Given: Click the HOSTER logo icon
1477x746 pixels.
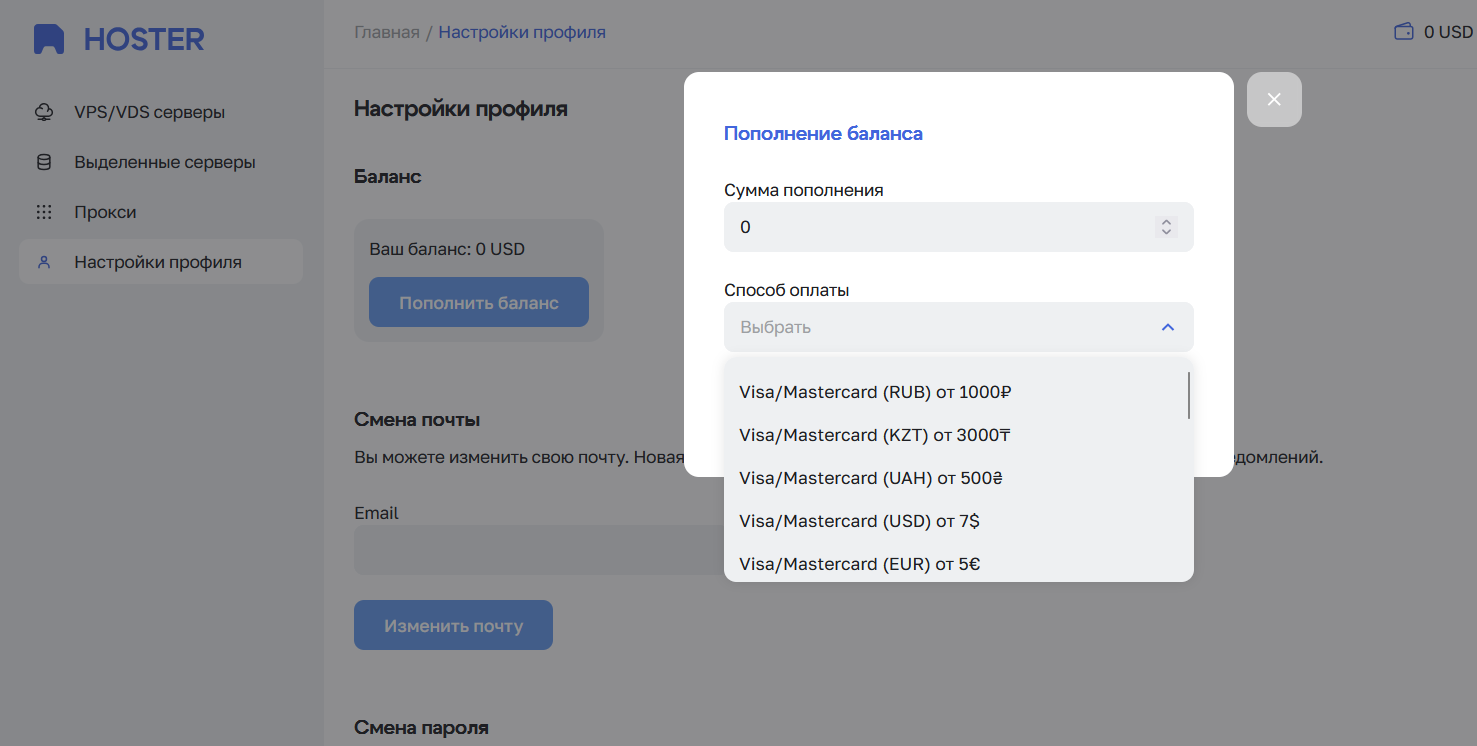Looking at the screenshot, I should pos(48,39).
